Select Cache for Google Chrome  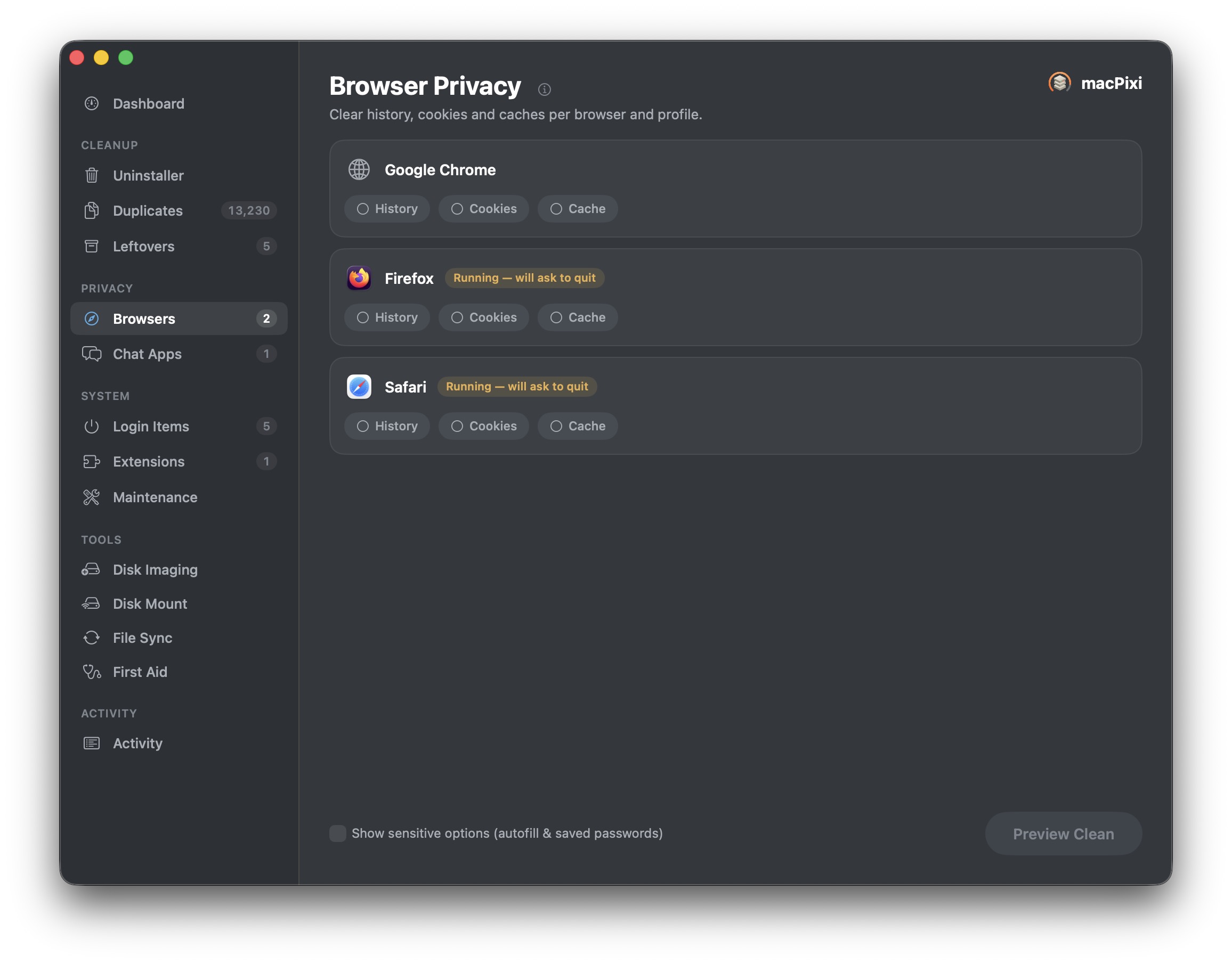point(578,209)
